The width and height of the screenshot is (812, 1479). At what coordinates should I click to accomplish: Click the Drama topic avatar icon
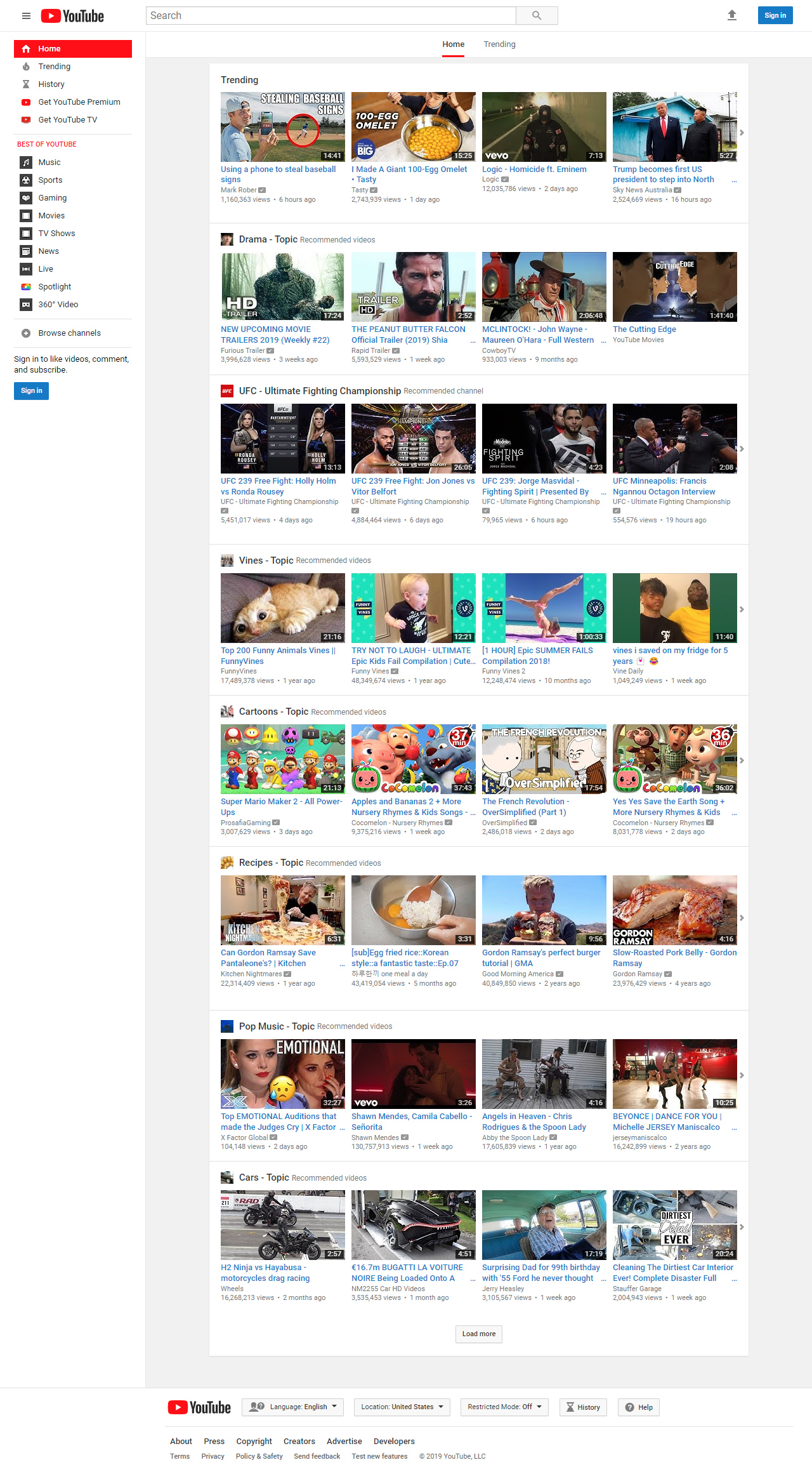point(227,239)
